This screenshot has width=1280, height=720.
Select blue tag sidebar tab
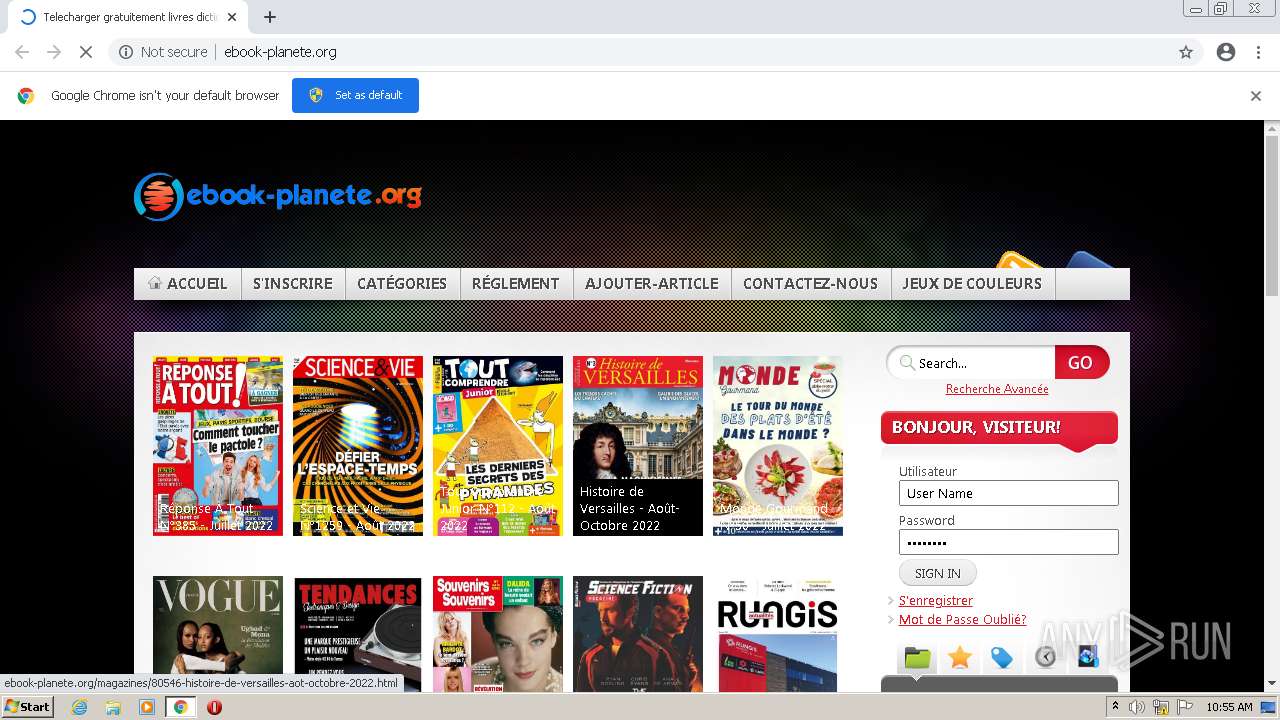point(1002,657)
